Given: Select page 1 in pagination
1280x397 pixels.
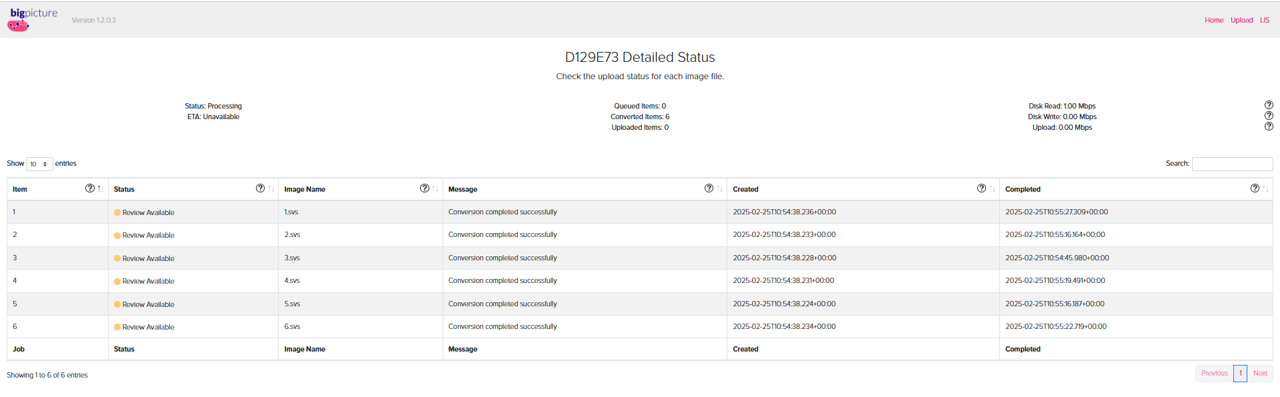Looking at the screenshot, I should point(1240,373).
